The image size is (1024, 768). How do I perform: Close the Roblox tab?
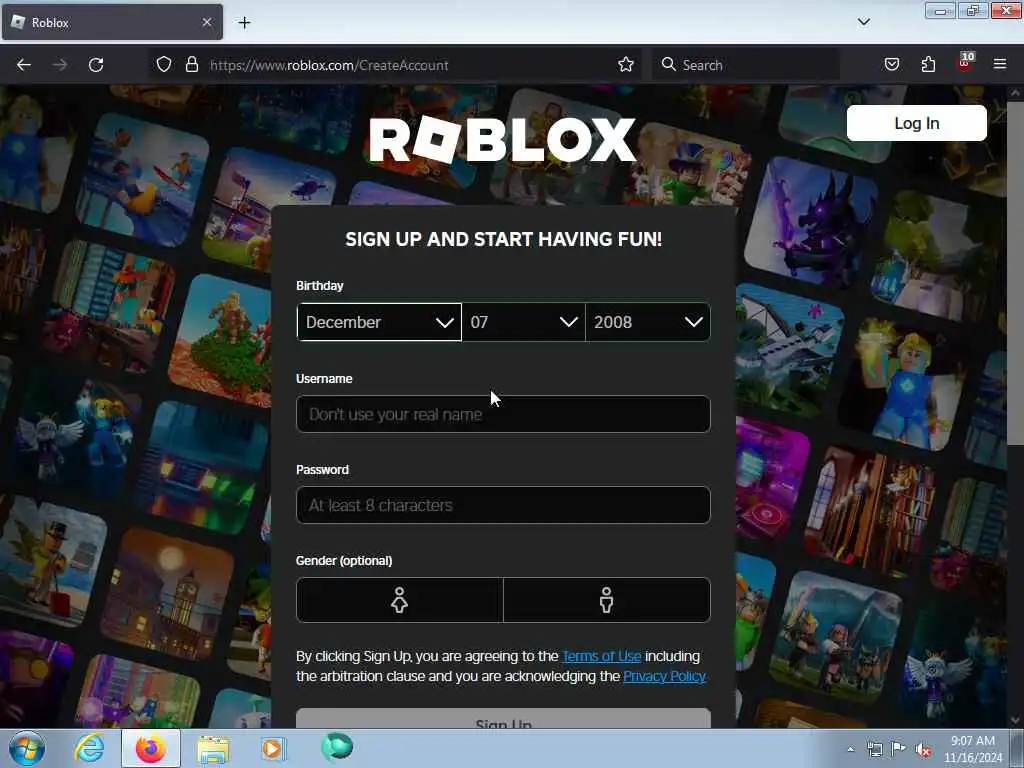tap(206, 22)
